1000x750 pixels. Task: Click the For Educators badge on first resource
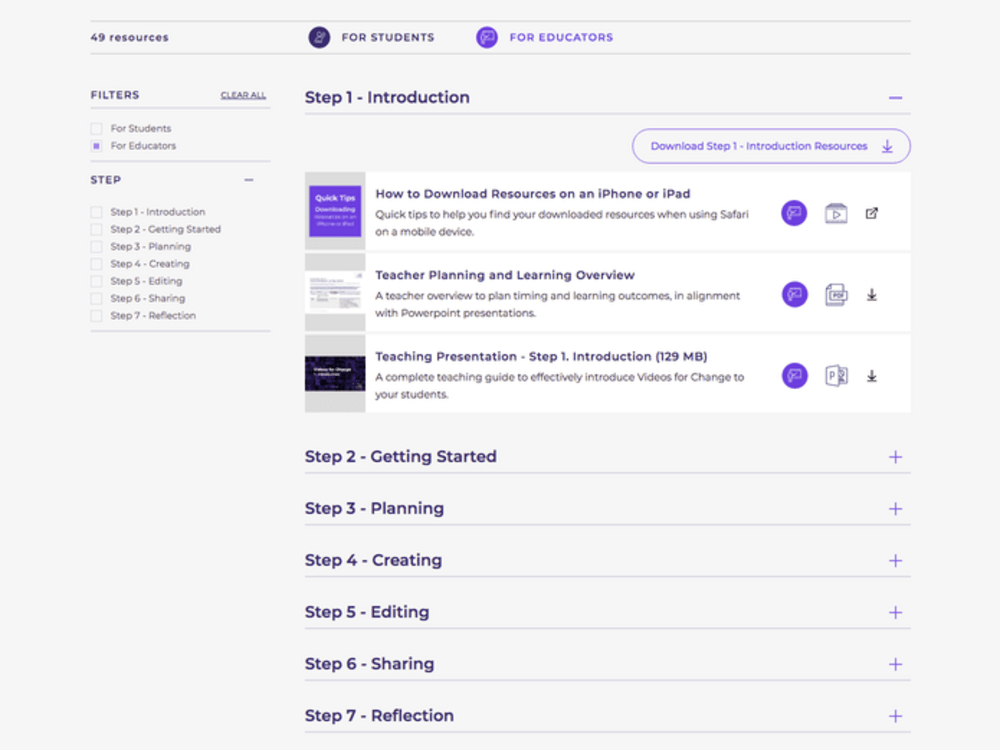point(793,213)
